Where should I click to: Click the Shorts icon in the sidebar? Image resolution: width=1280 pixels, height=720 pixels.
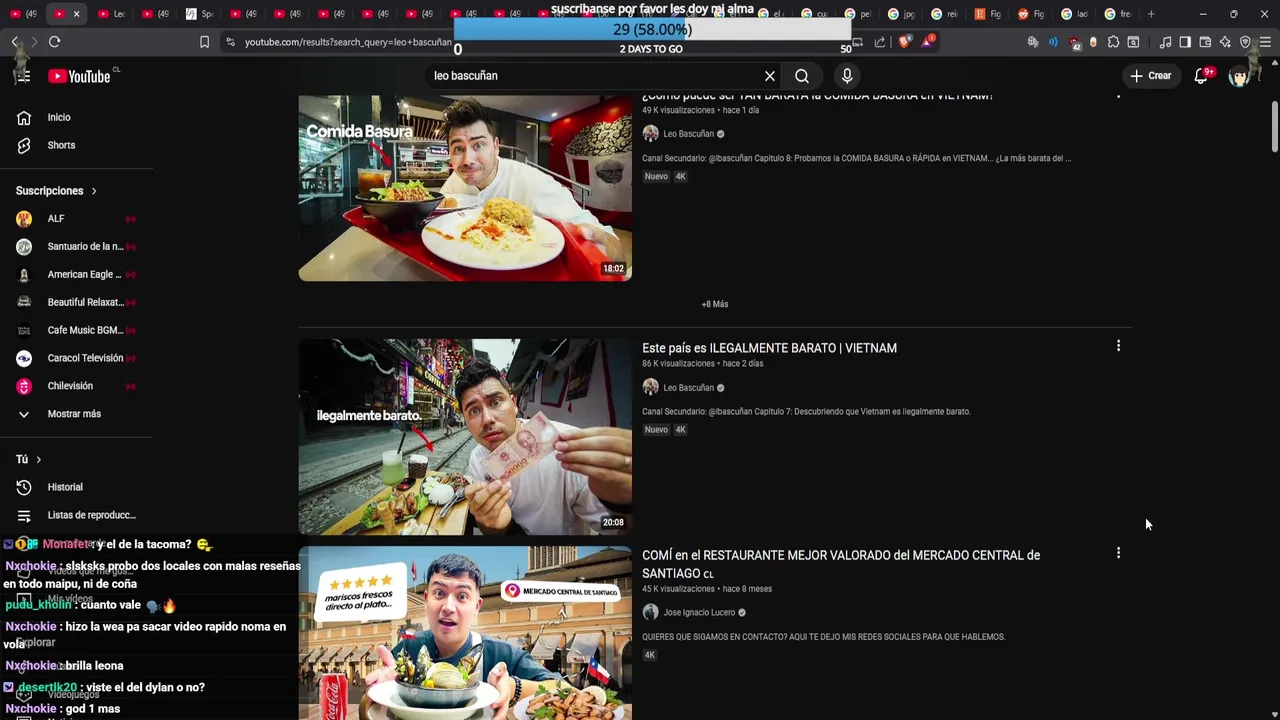pyautogui.click(x=24, y=145)
